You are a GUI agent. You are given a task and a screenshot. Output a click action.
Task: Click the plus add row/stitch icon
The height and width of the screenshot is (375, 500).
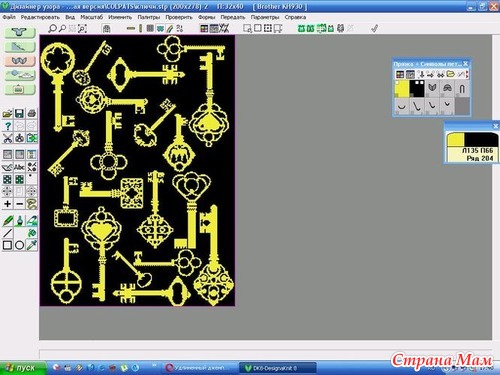(x=8, y=204)
